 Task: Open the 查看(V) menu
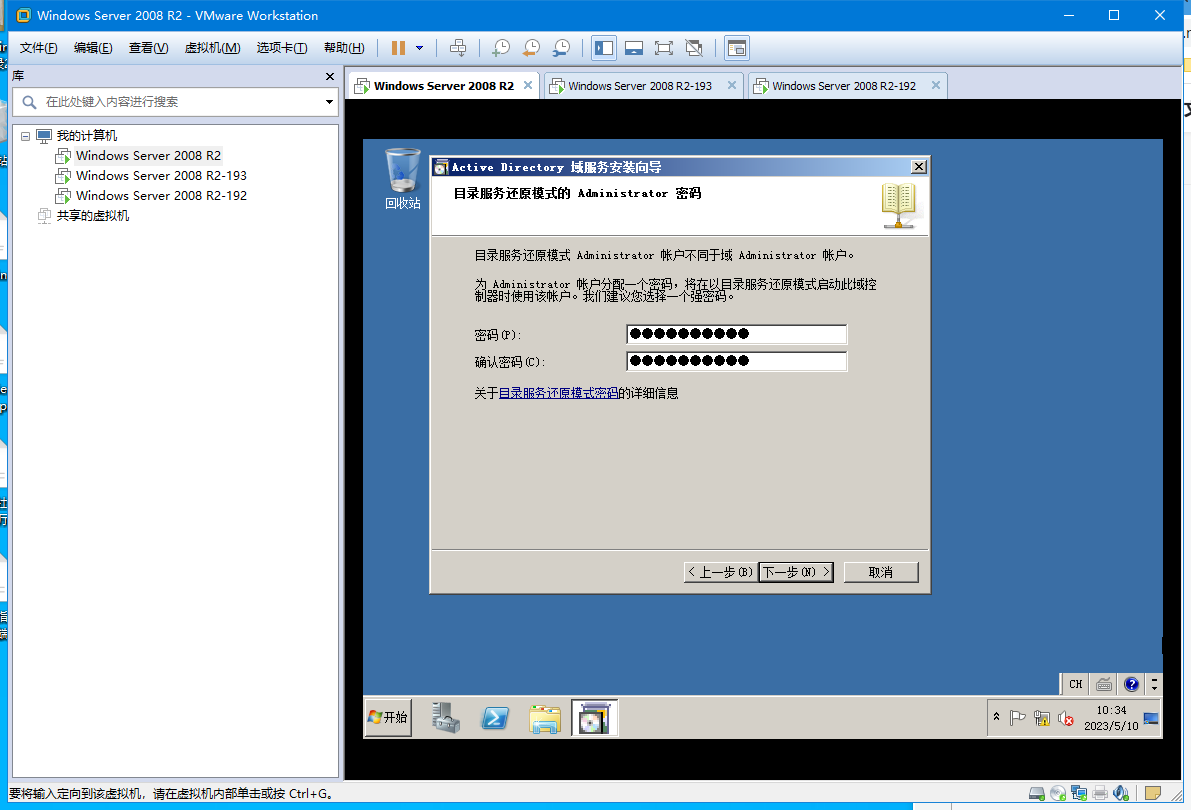click(148, 48)
